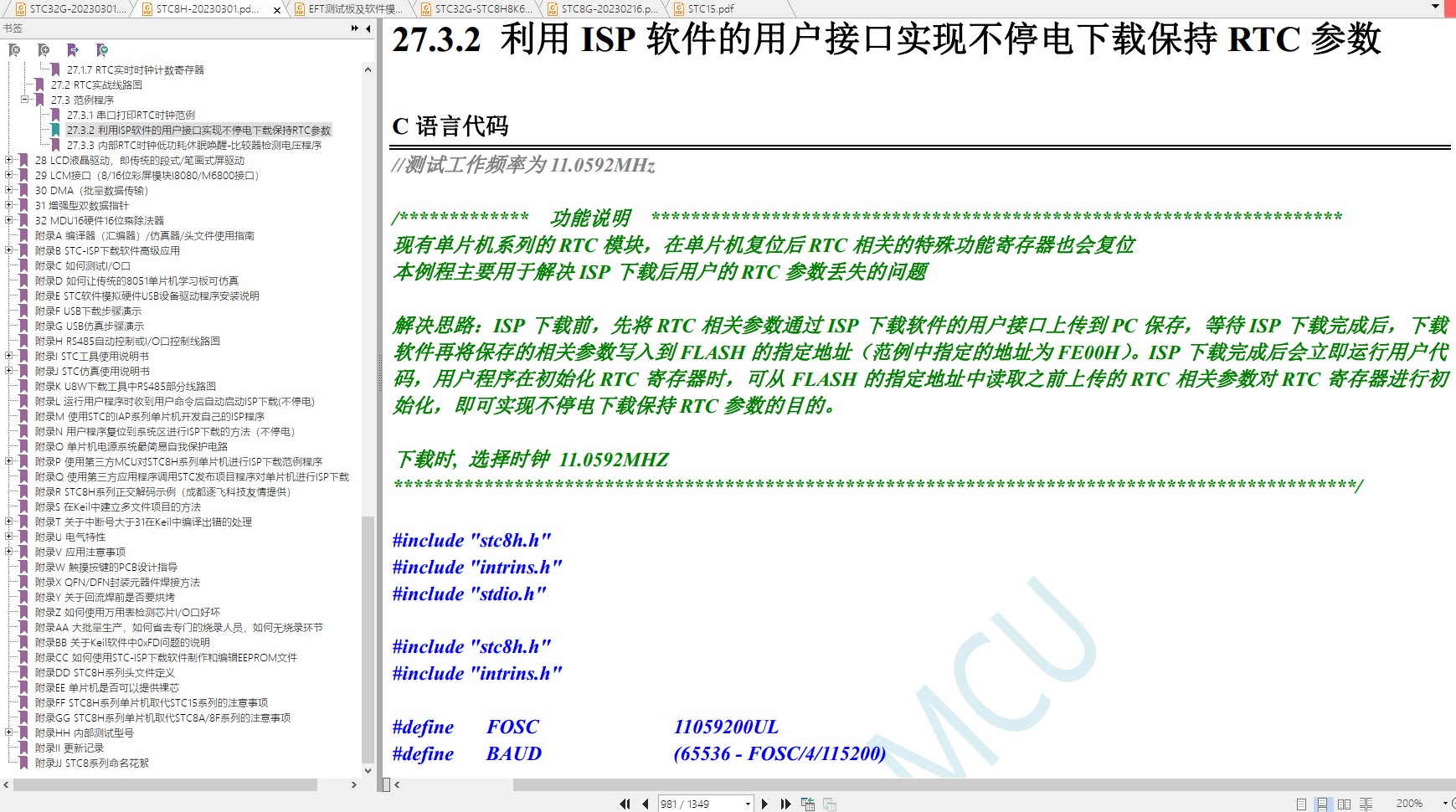Open bookmark 附录F USB下载步骤演示
Viewport: 1456px width, 812px height.
pos(89,311)
